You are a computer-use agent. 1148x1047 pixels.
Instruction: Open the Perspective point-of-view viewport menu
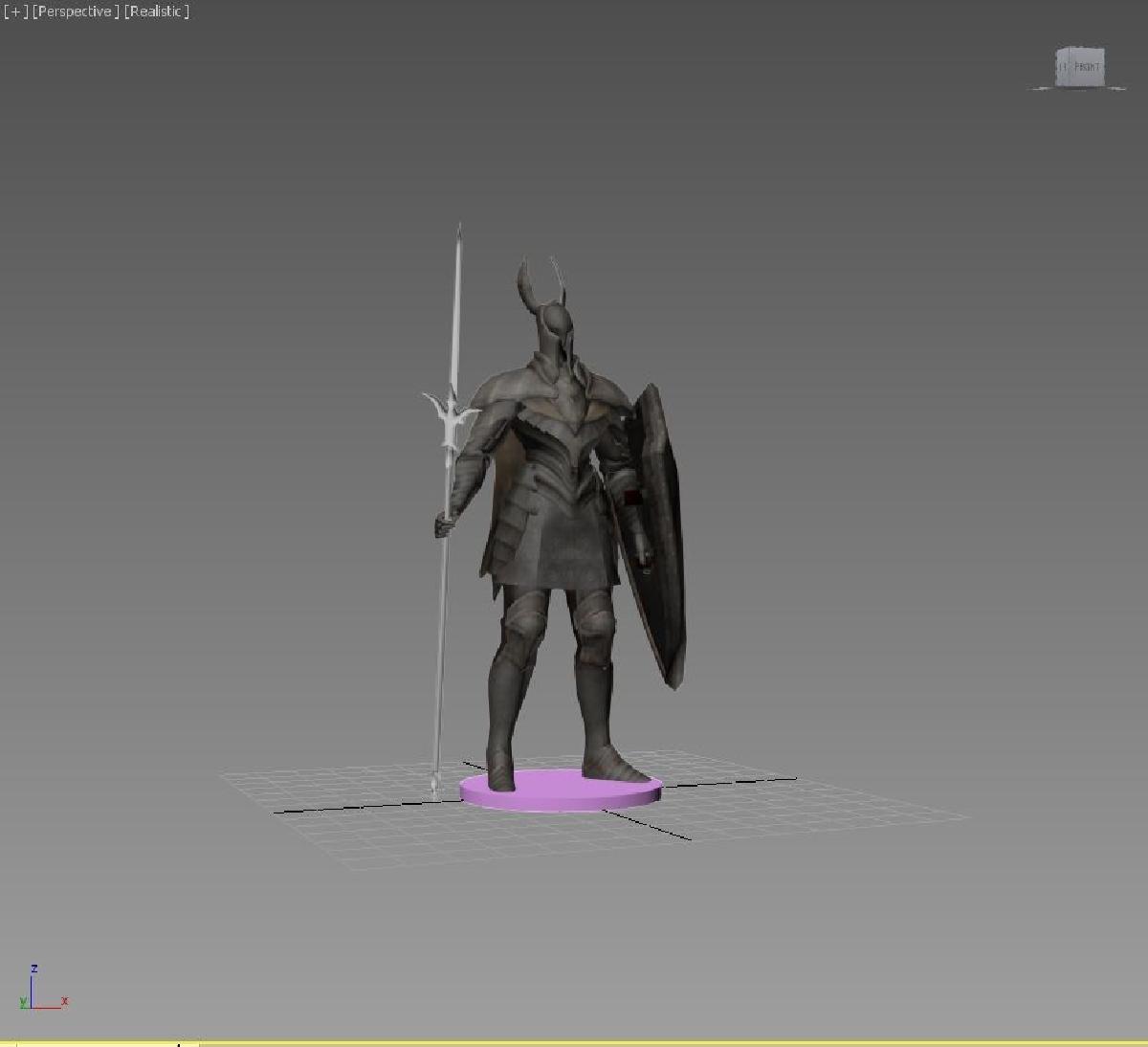point(76,11)
